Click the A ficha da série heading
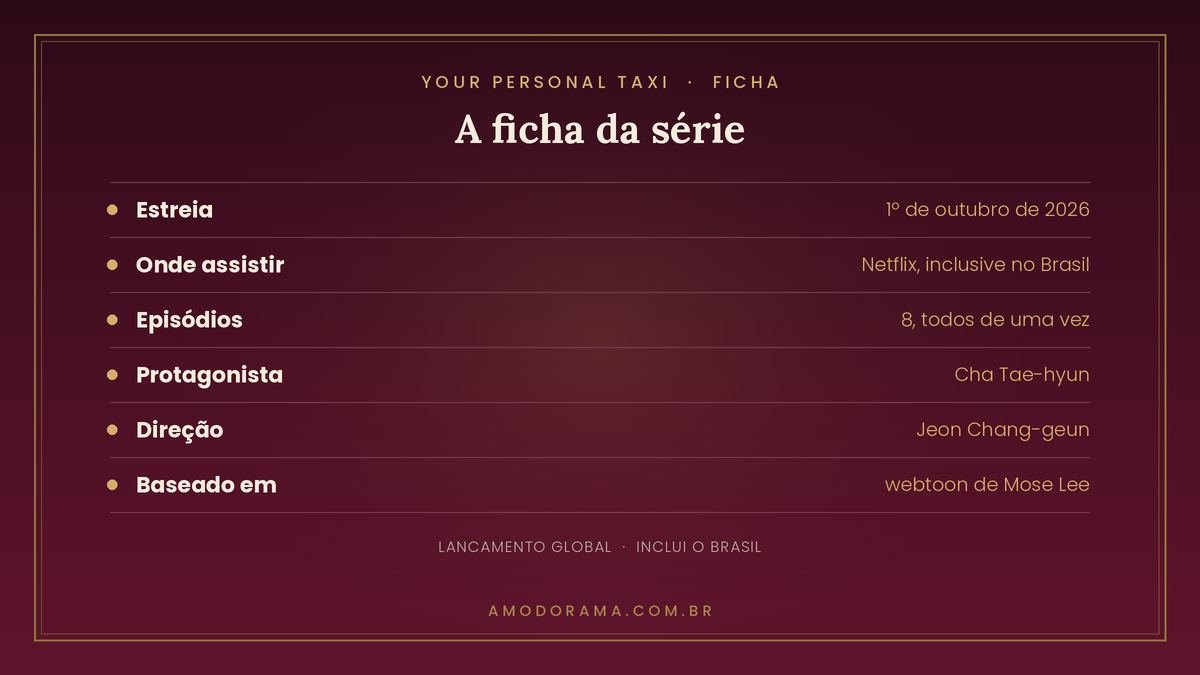 coord(600,130)
